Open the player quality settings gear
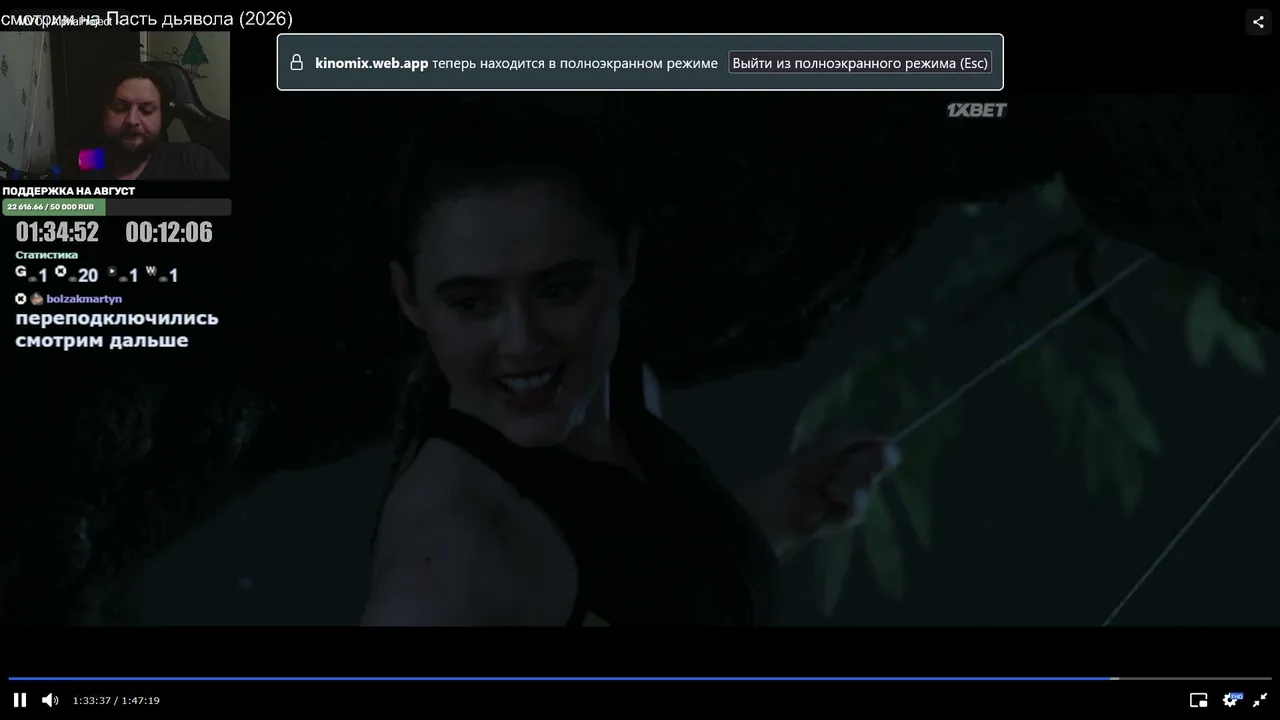 (x=1231, y=700)
